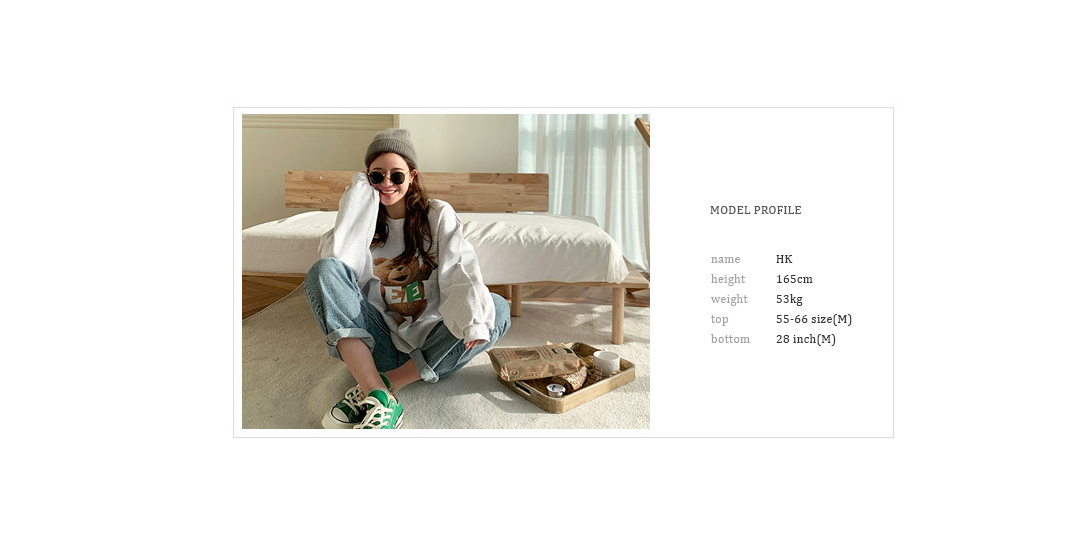
Task: Click the MODEL PROFILE heading
Action: (756, 211)
